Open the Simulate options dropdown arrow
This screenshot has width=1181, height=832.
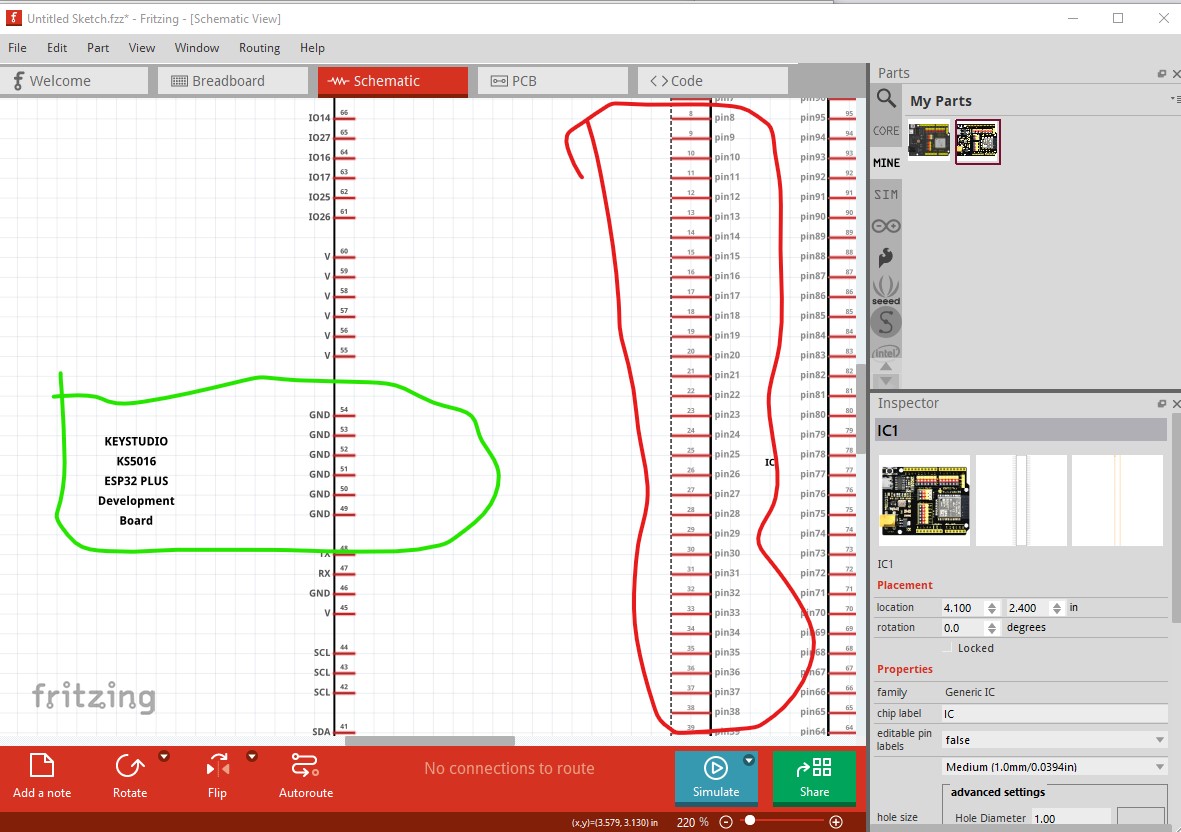click(749, 761)
